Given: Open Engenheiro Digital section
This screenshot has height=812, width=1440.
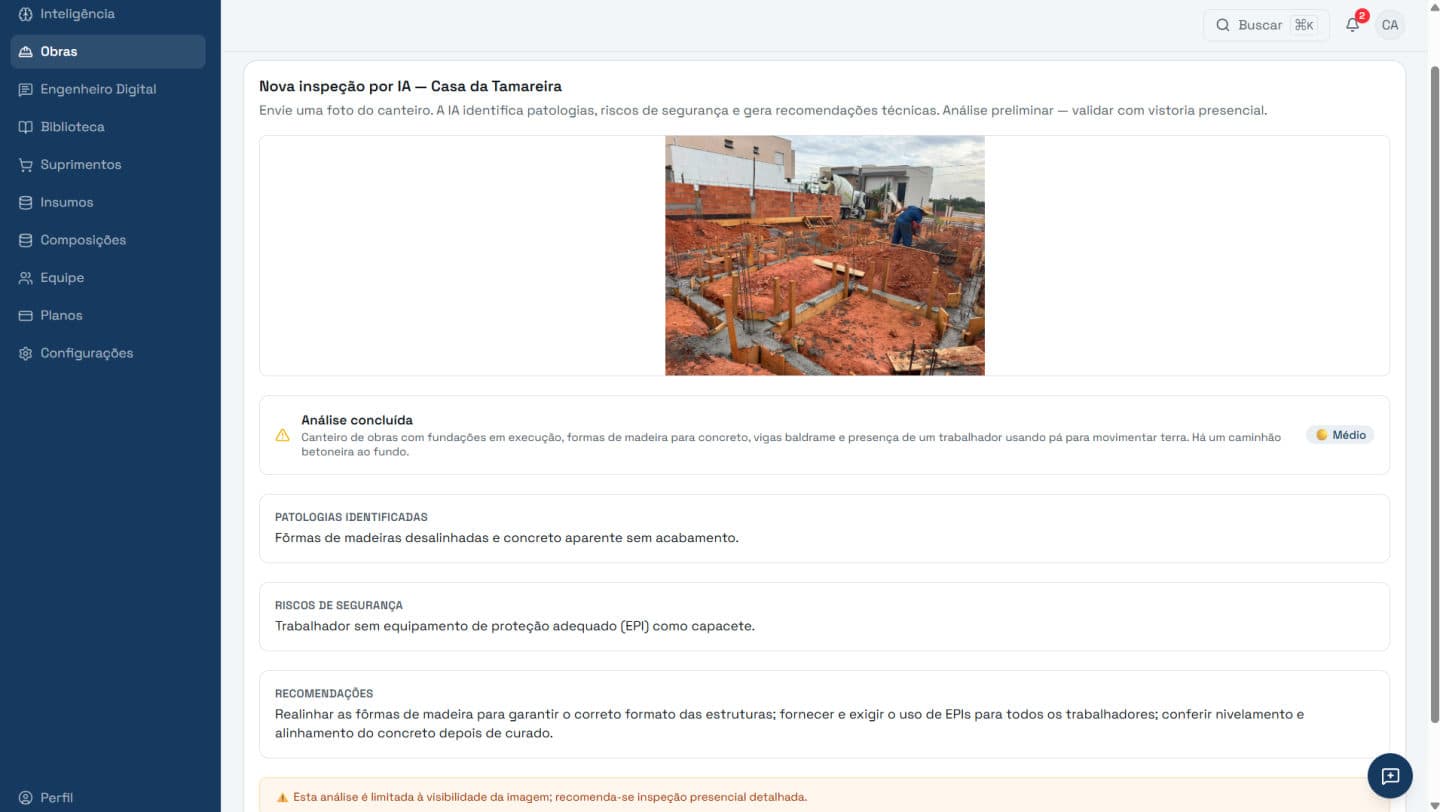Looking at the screenshot, I should pos(108,89).
